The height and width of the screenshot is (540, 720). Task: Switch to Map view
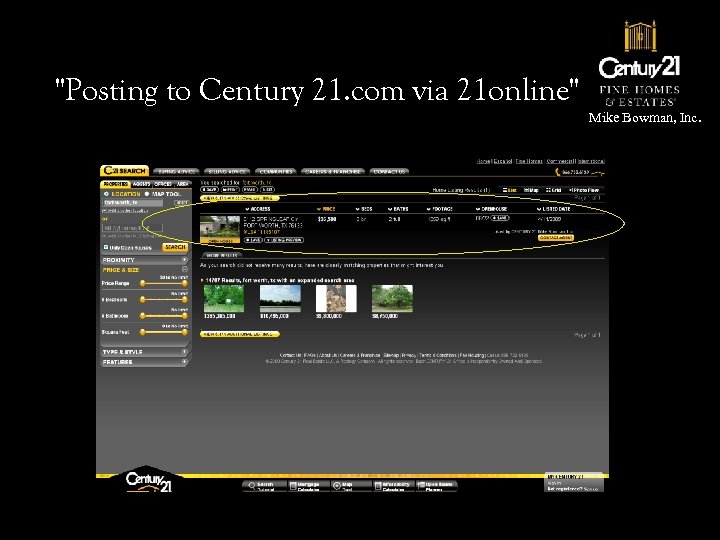click(x=531, y=190)
